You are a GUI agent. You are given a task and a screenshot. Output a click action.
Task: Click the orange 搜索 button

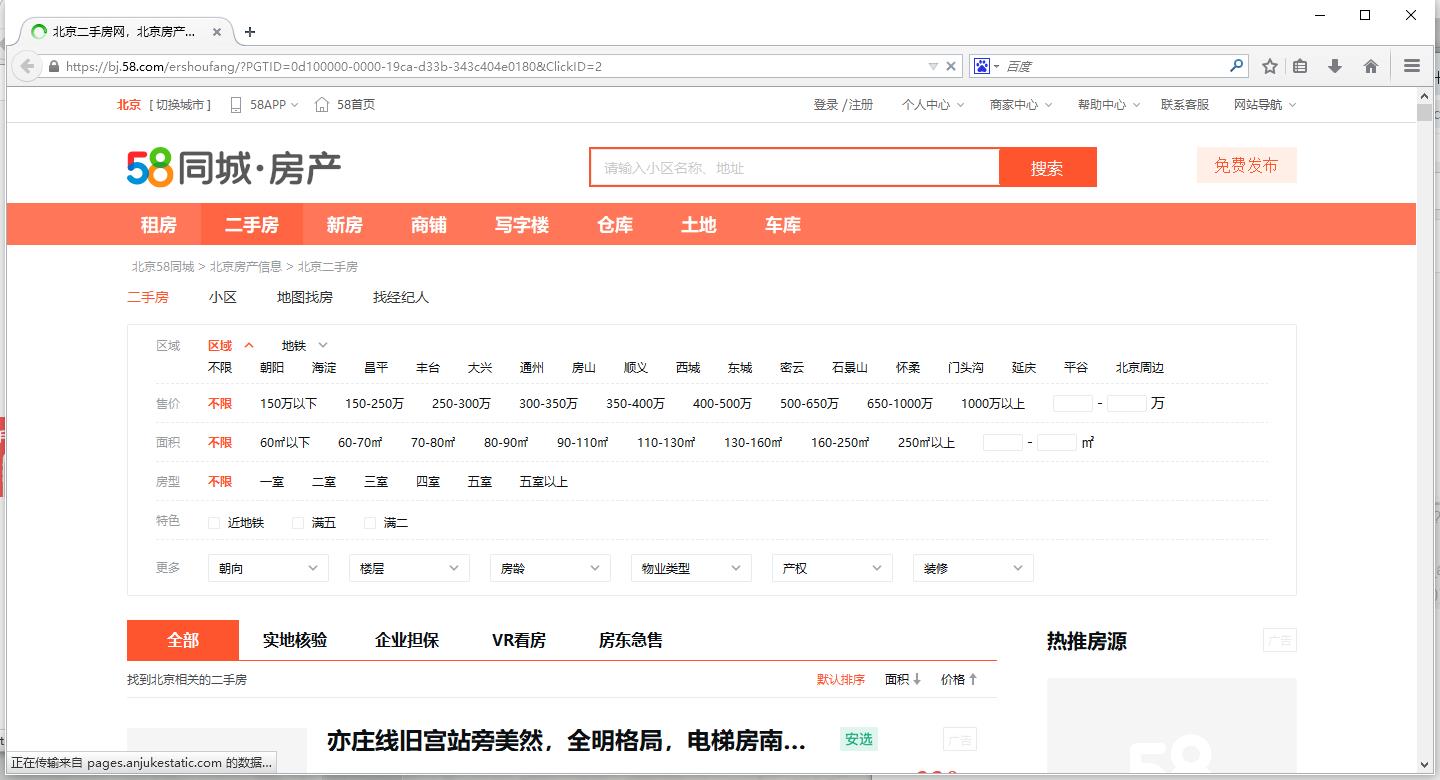[1047, 167]
